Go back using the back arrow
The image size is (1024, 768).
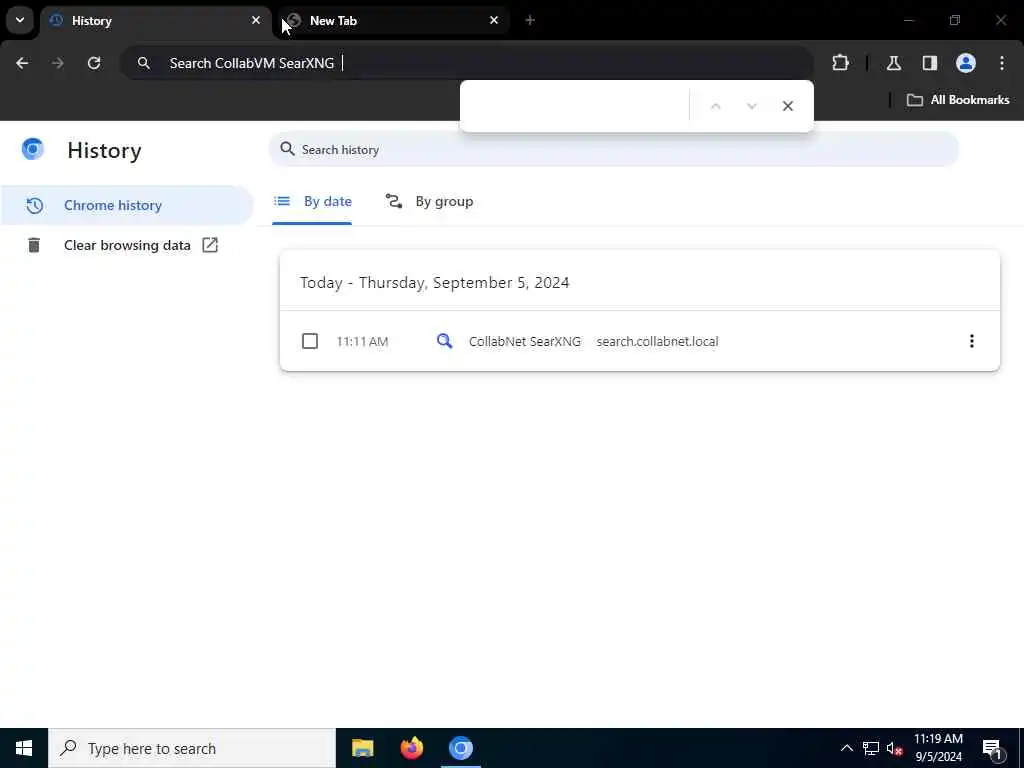22,63
